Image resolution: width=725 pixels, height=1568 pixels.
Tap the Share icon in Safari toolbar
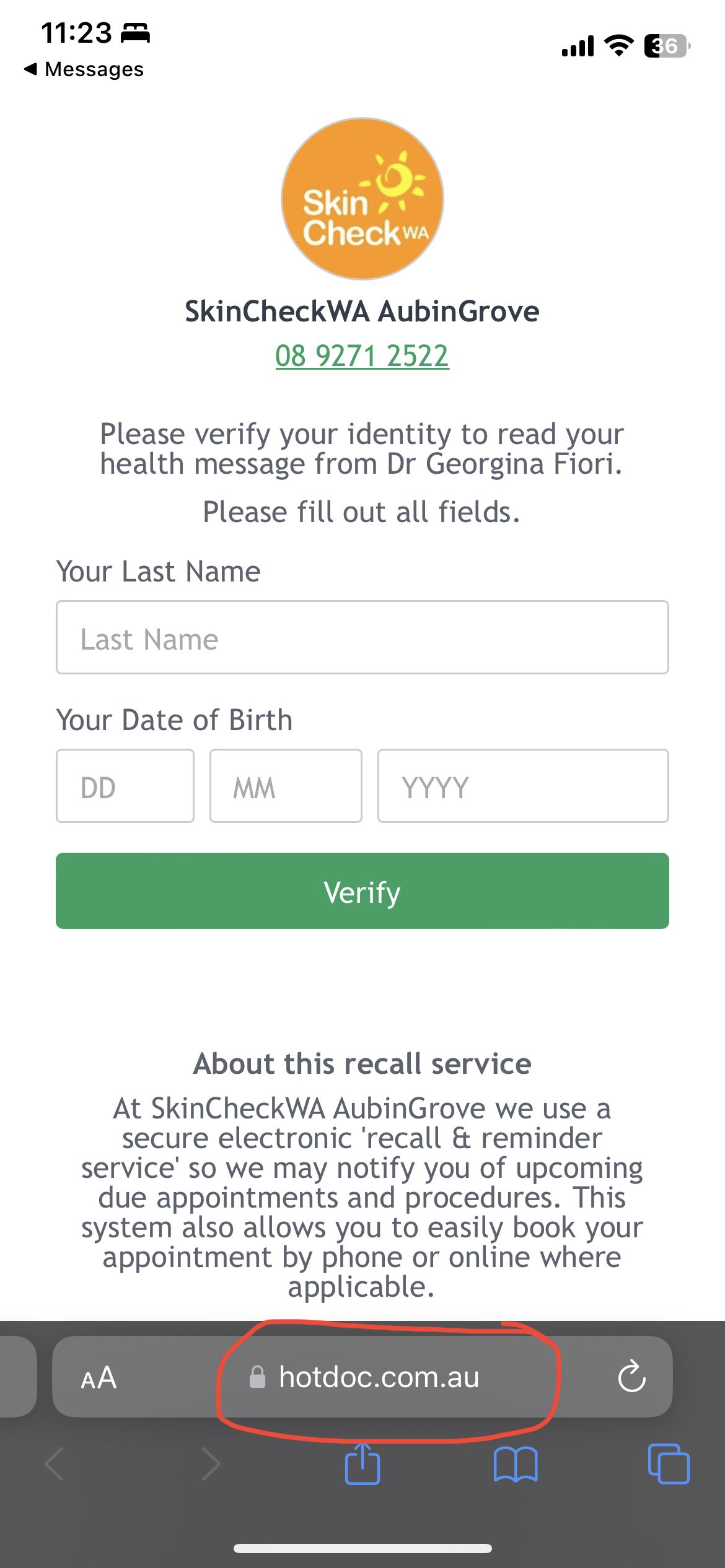tap(362, 1464)
